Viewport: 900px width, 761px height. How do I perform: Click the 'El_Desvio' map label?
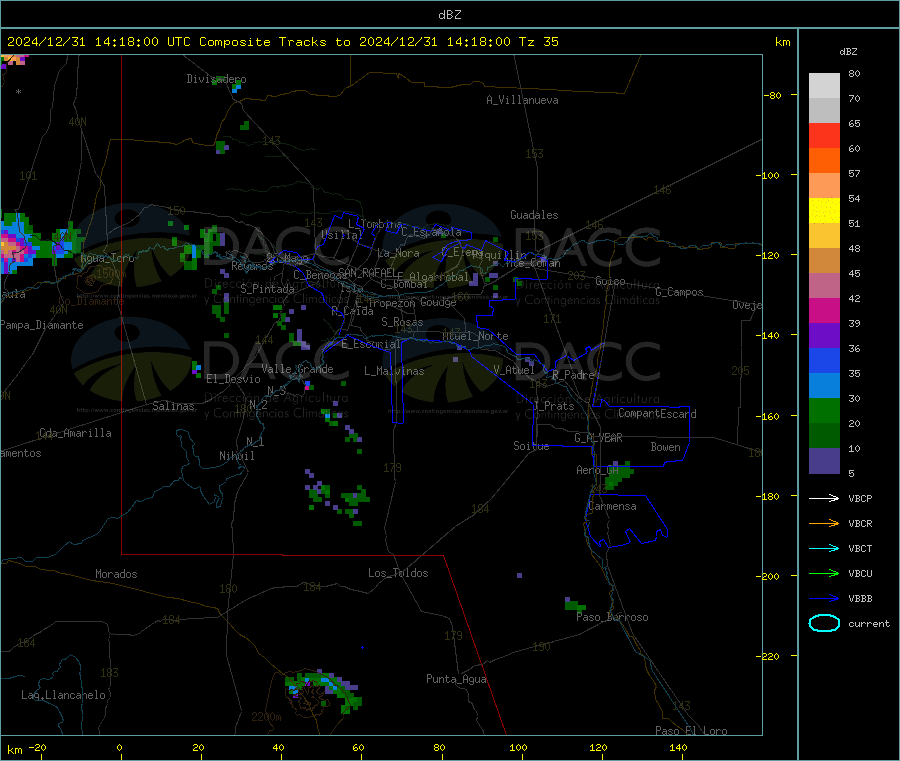coord(234,379)
